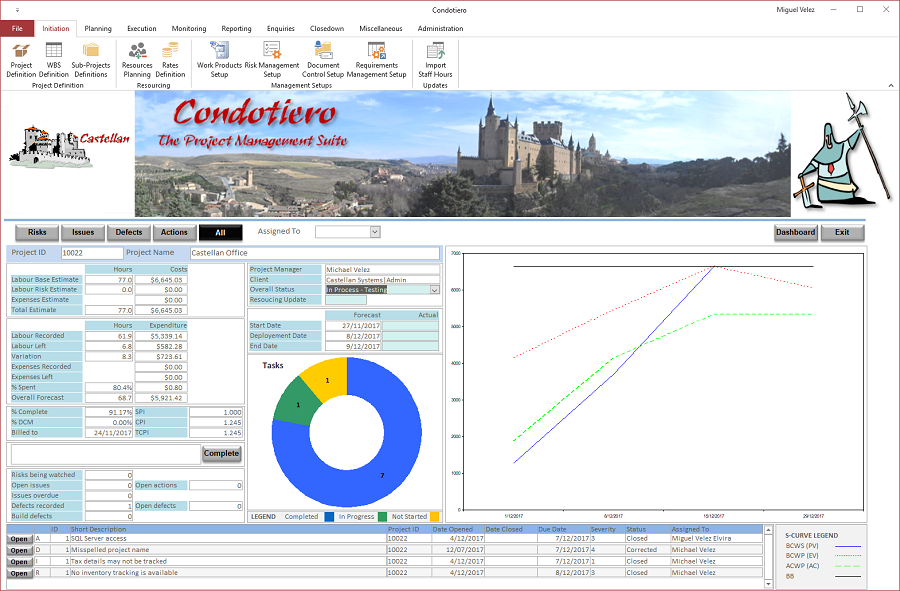Switch to the Execution tab

(x=142, y=28)
